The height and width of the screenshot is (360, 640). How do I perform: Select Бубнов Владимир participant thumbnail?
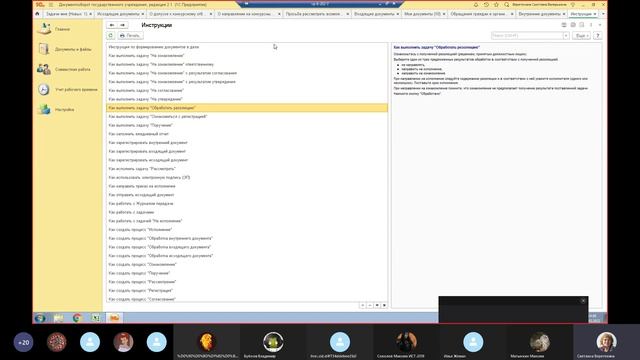(273, 342)
